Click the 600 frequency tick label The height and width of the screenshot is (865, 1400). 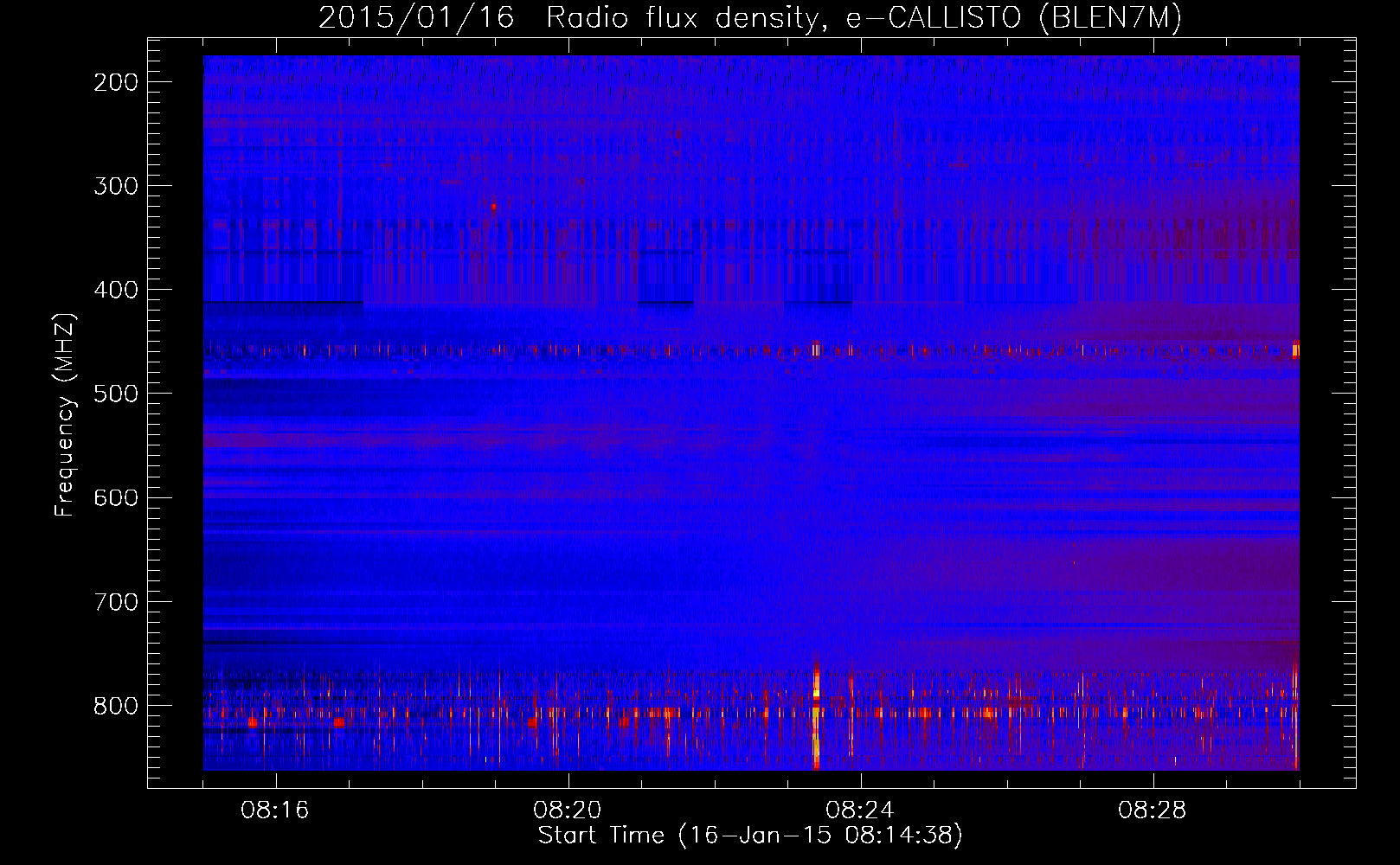pyautogui.click(x=116, y=497)
